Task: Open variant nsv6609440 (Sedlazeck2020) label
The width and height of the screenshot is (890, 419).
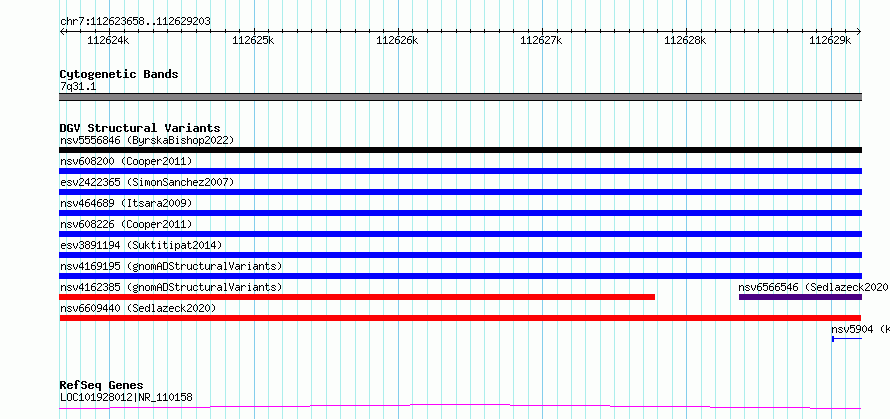Action: pyautogui.click(x=138, y=308)
